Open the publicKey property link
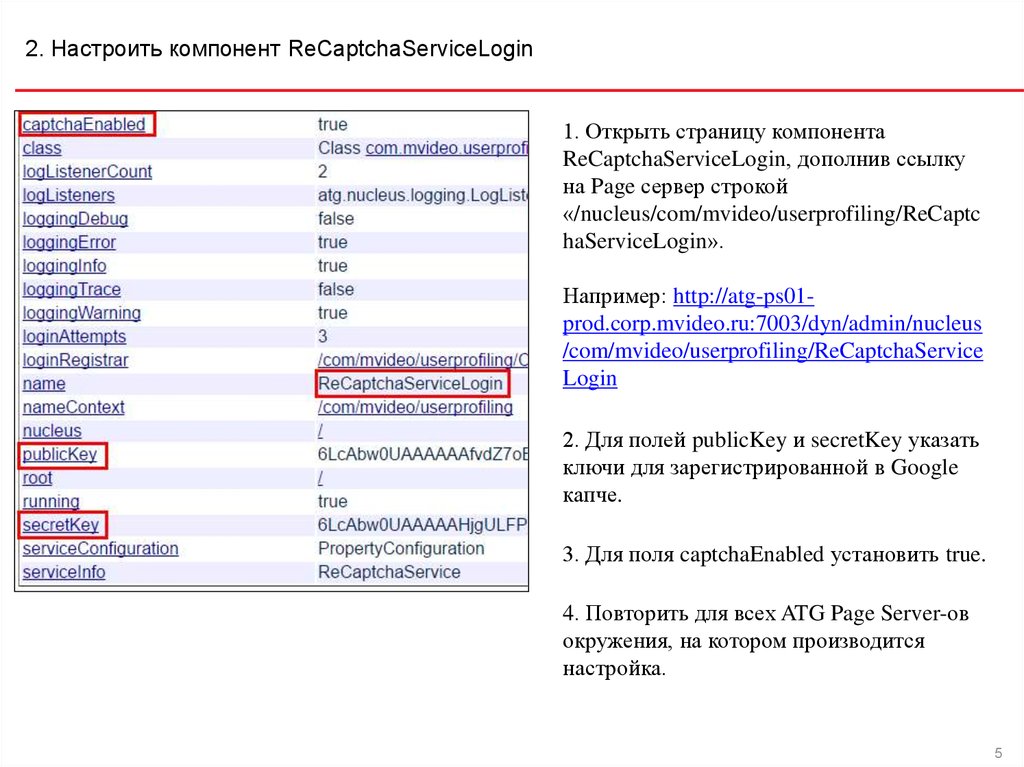 (x=59, y=455)
